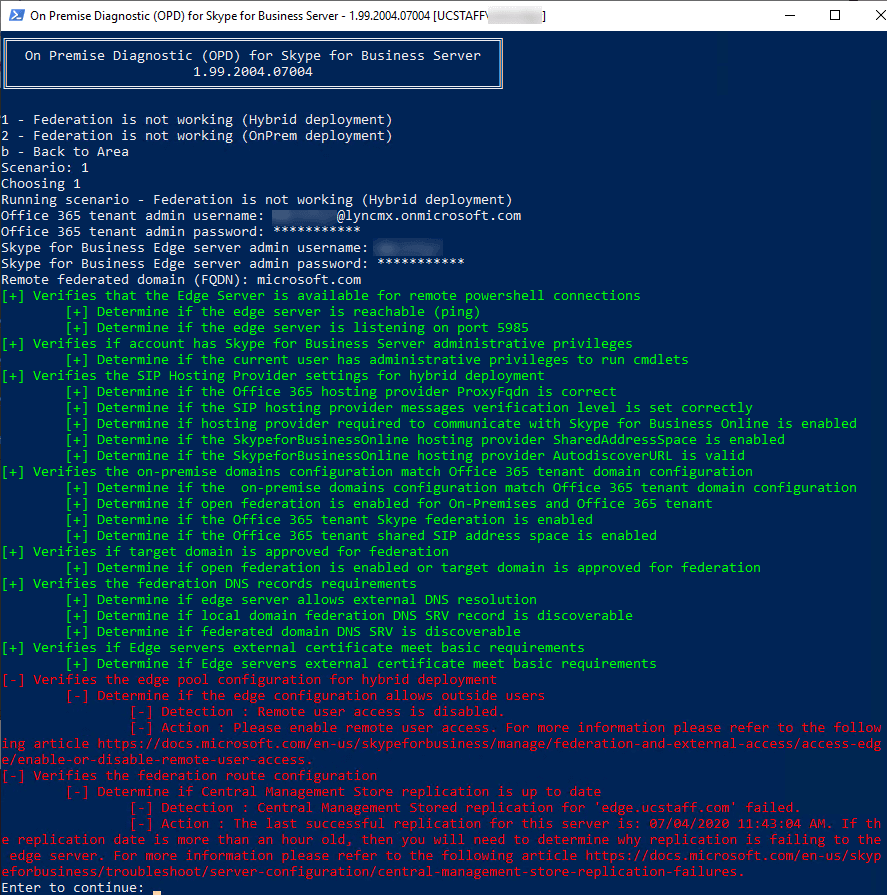Click the microsoft.com remote federated domain value
Image resolution: width=887 pixels, height=895 pixels.
[x=309, y=280]
